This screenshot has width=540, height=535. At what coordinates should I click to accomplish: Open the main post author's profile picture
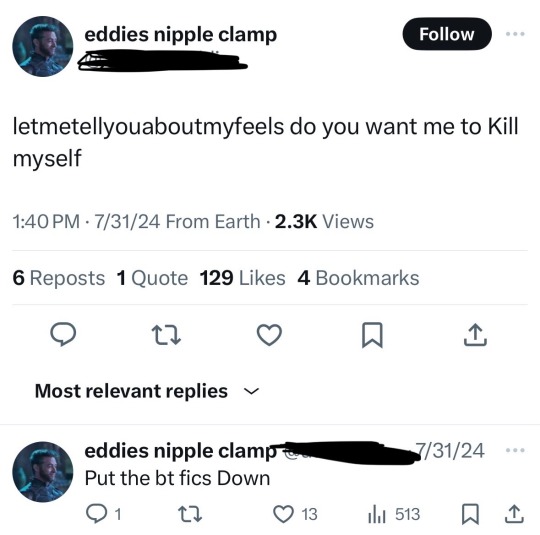(43, 46)
